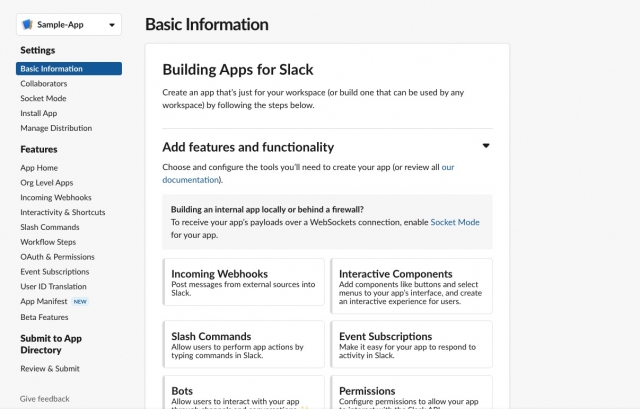Open Incoming Webhooks in sidebar
Screen dimensions: 640x409
[56, 198]
